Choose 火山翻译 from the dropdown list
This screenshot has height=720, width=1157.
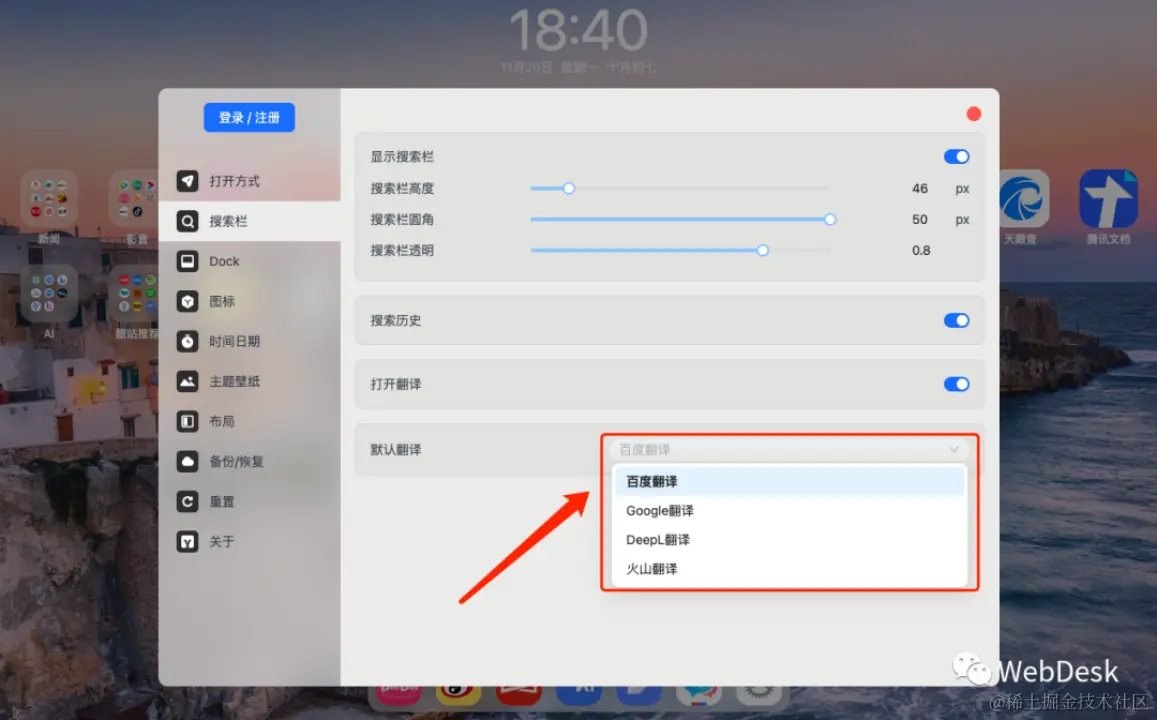[x=789, y=569]
